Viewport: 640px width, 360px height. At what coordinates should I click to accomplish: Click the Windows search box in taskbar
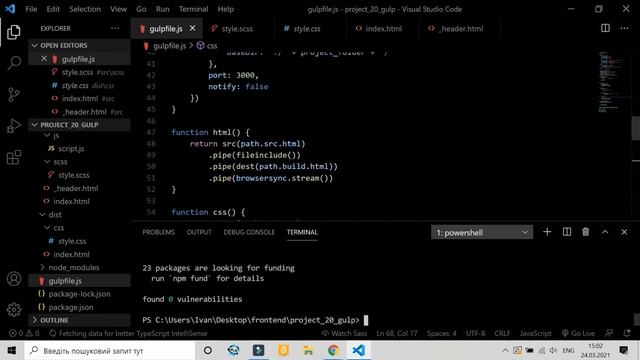pyautogui.click(x=110, y=350)
